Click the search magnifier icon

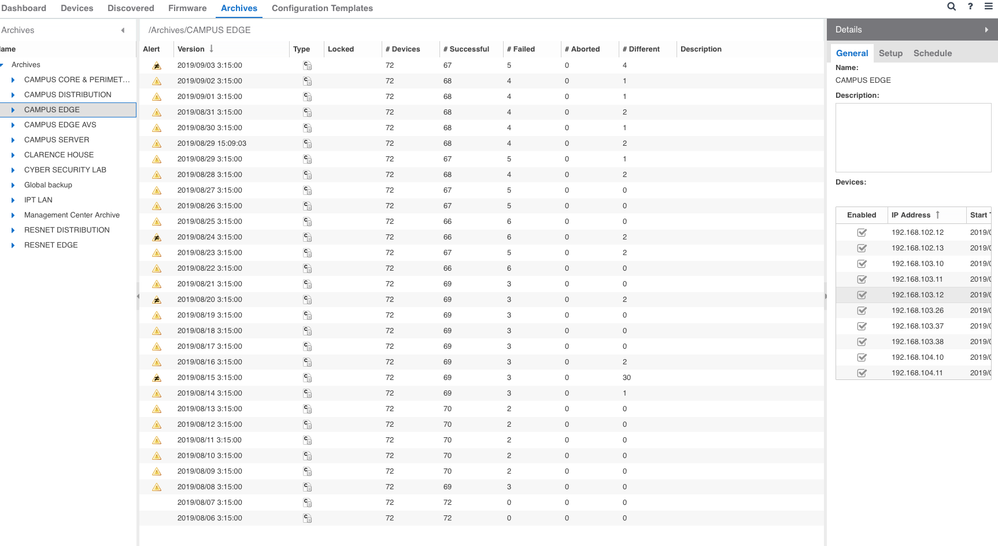[951, 7]
